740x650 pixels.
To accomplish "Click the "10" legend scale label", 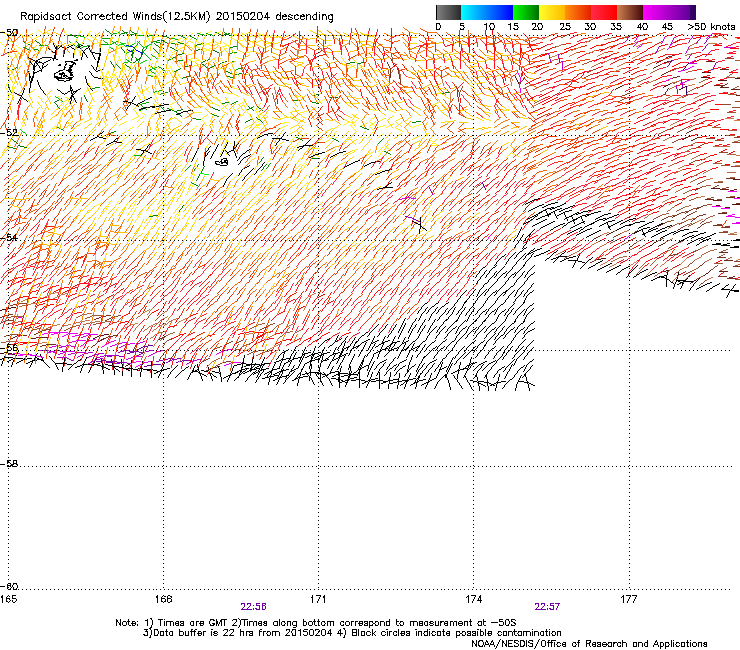I will pyautogui.click(x=489, y=27).
